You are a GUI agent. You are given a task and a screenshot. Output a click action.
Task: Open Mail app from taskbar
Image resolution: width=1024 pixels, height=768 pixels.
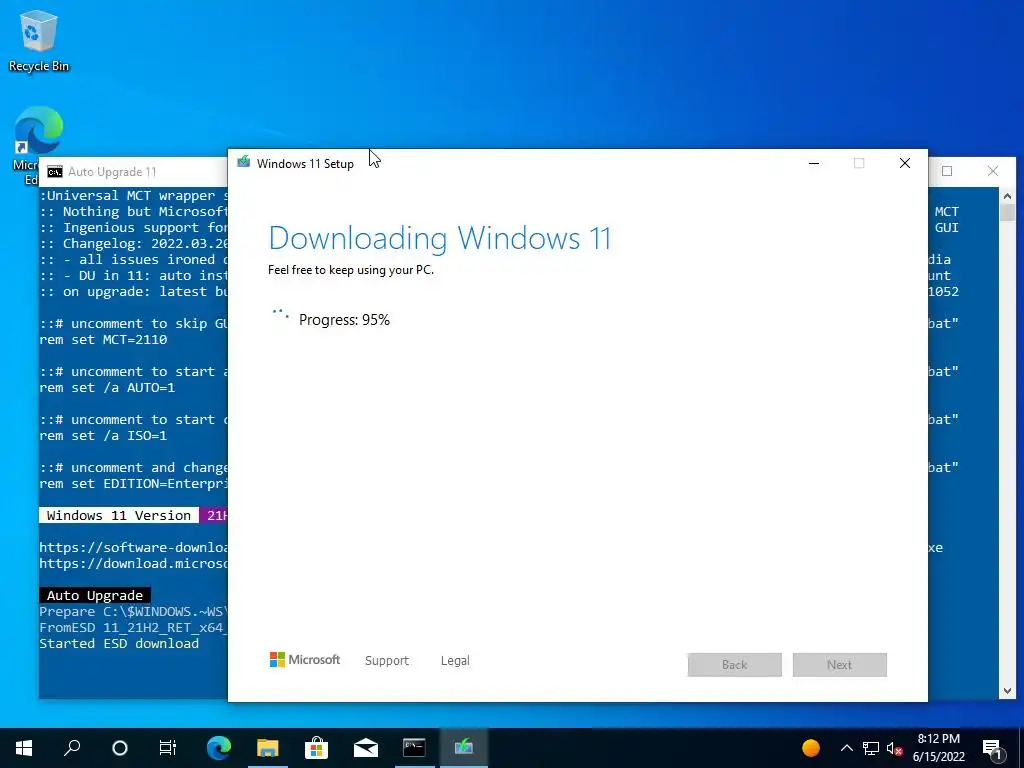point(366,748)
